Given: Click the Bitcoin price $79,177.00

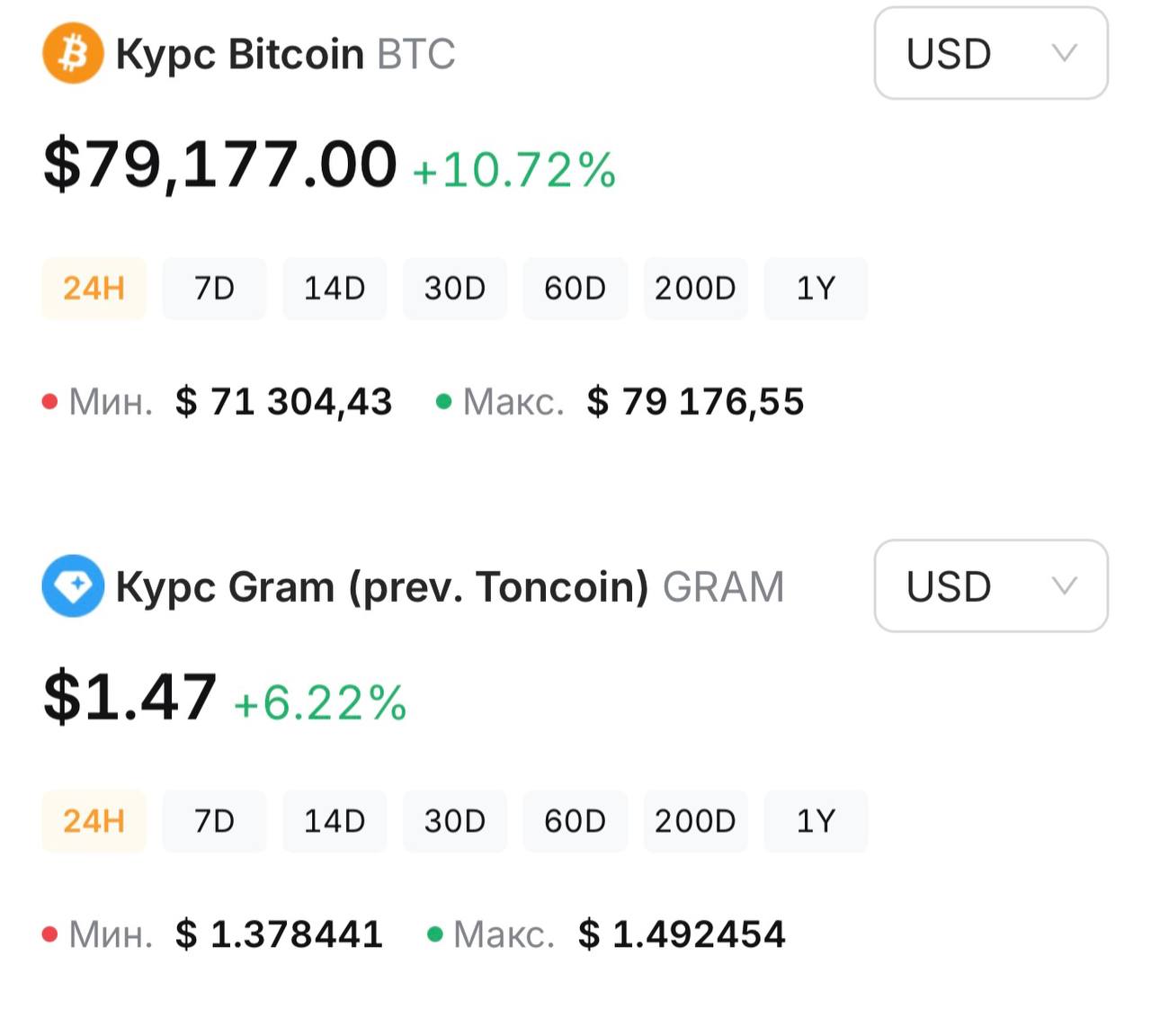Looking at the screenshot, I should click(220, 165).
